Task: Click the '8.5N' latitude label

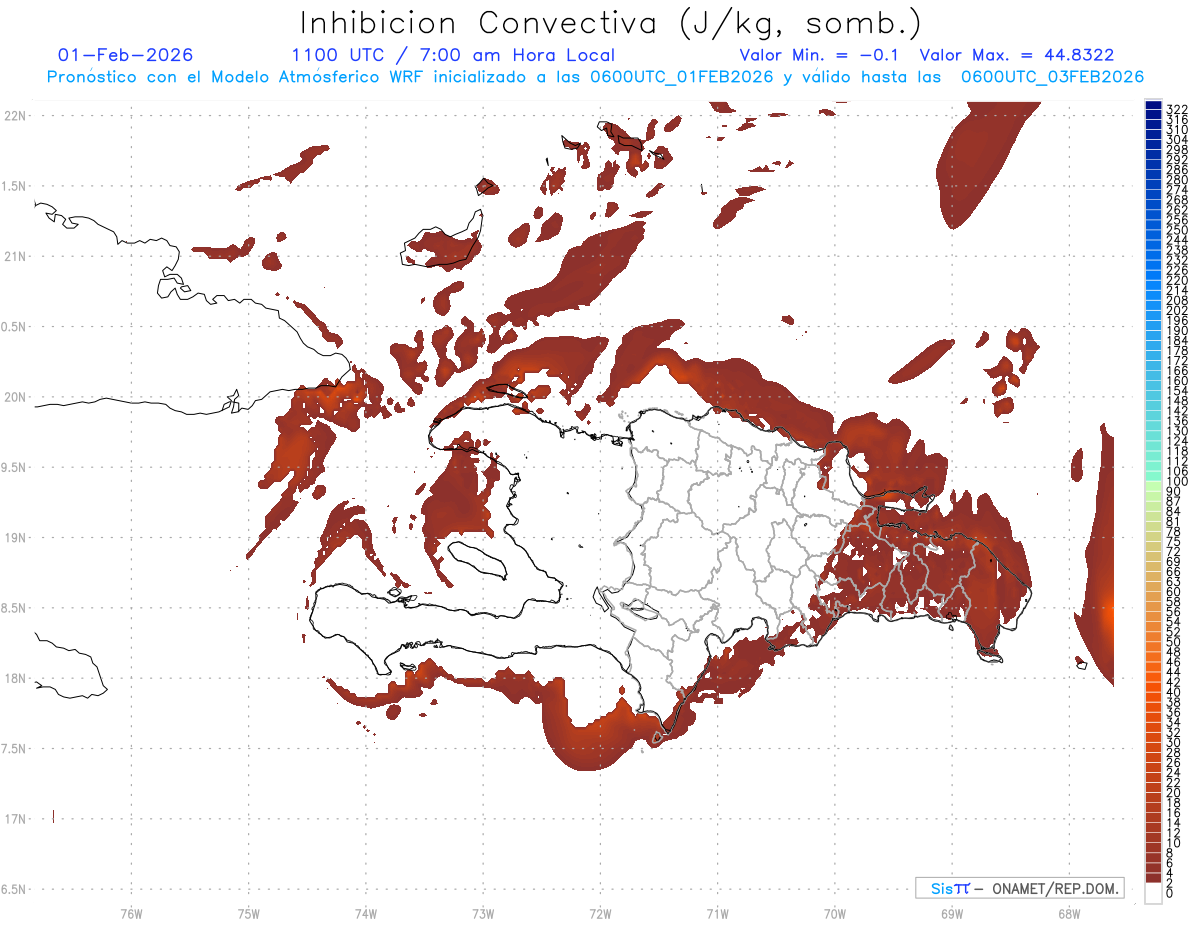Action: [15, 608]
